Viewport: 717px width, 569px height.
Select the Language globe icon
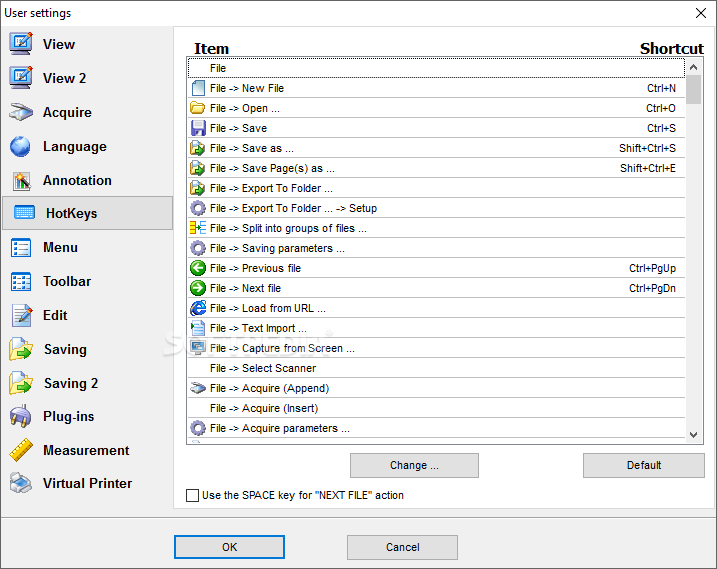pos(21,146)
